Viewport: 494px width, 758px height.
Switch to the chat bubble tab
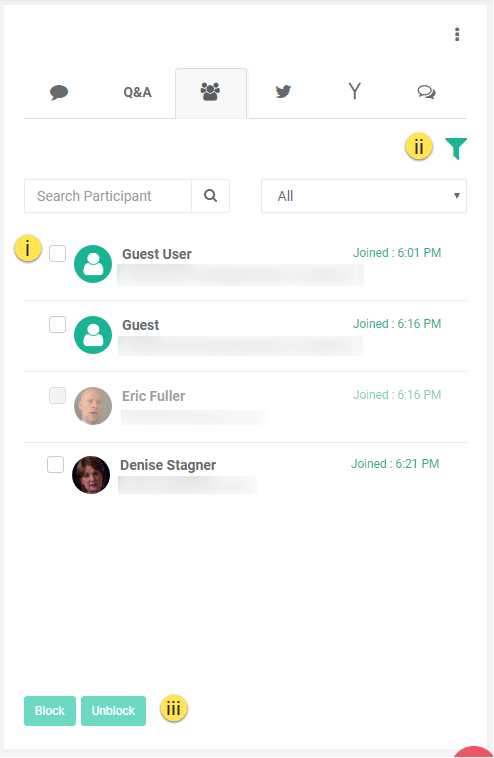point(59,92)
